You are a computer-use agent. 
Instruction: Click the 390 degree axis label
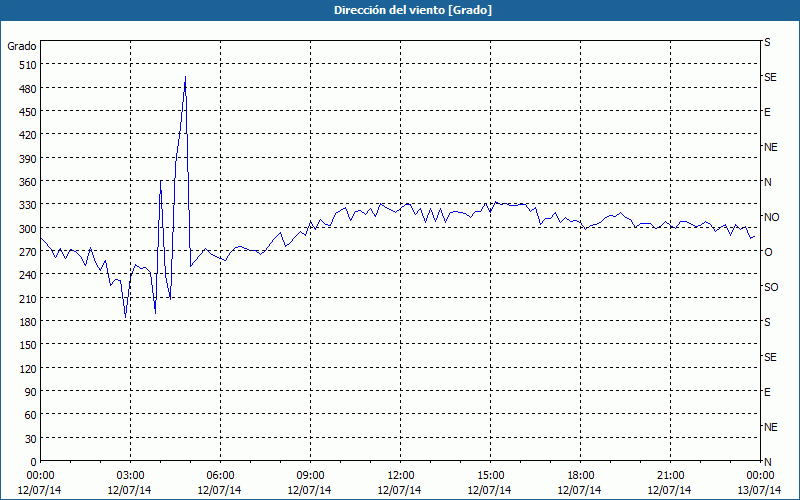[28, 159]
